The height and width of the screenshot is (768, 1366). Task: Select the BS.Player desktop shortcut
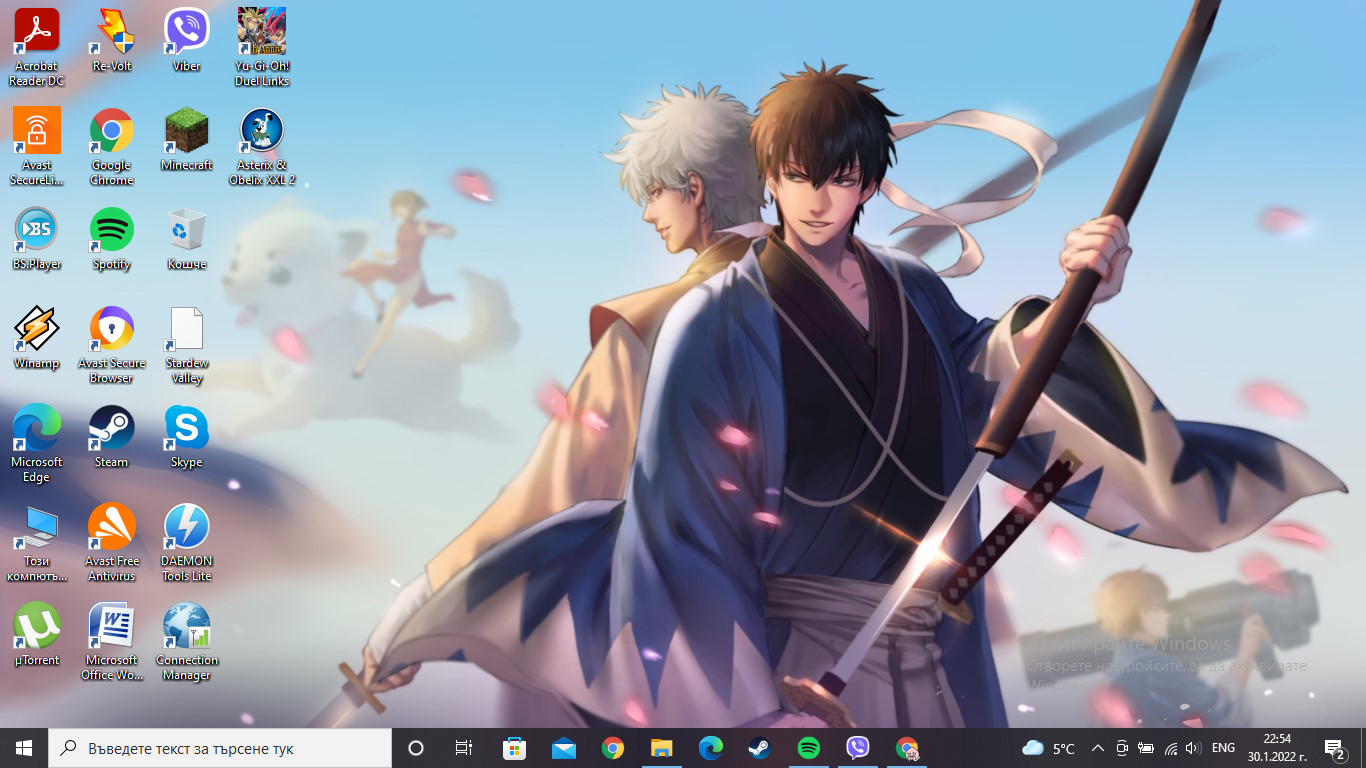(x=37, y=238)
